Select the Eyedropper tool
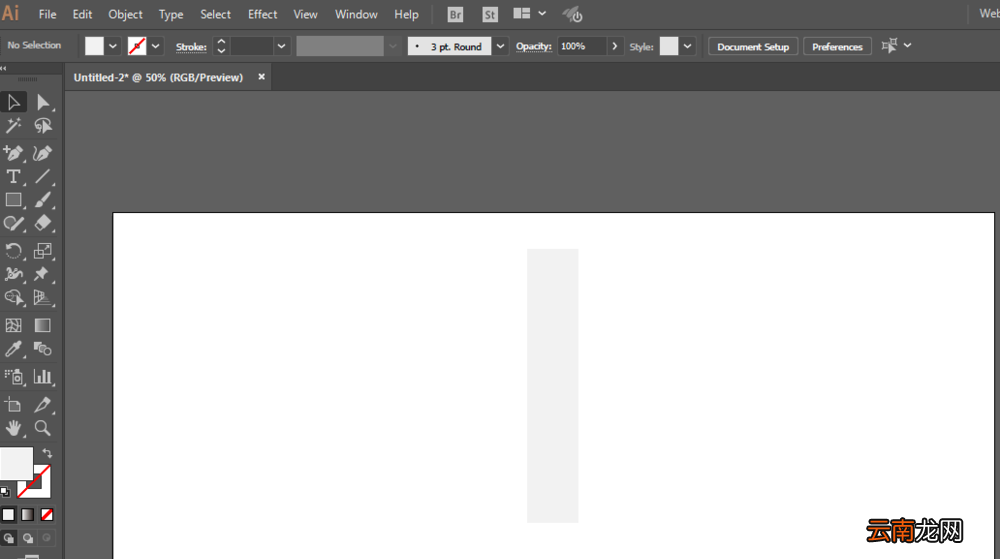The width and height of the screenshot is (1000, 559). (13, 349)
